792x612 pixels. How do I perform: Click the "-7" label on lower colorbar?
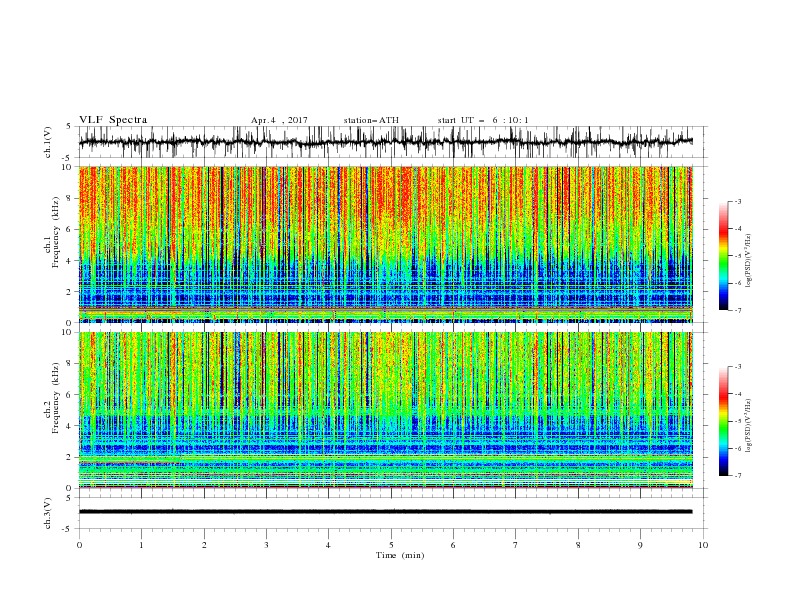pos(737,476)
